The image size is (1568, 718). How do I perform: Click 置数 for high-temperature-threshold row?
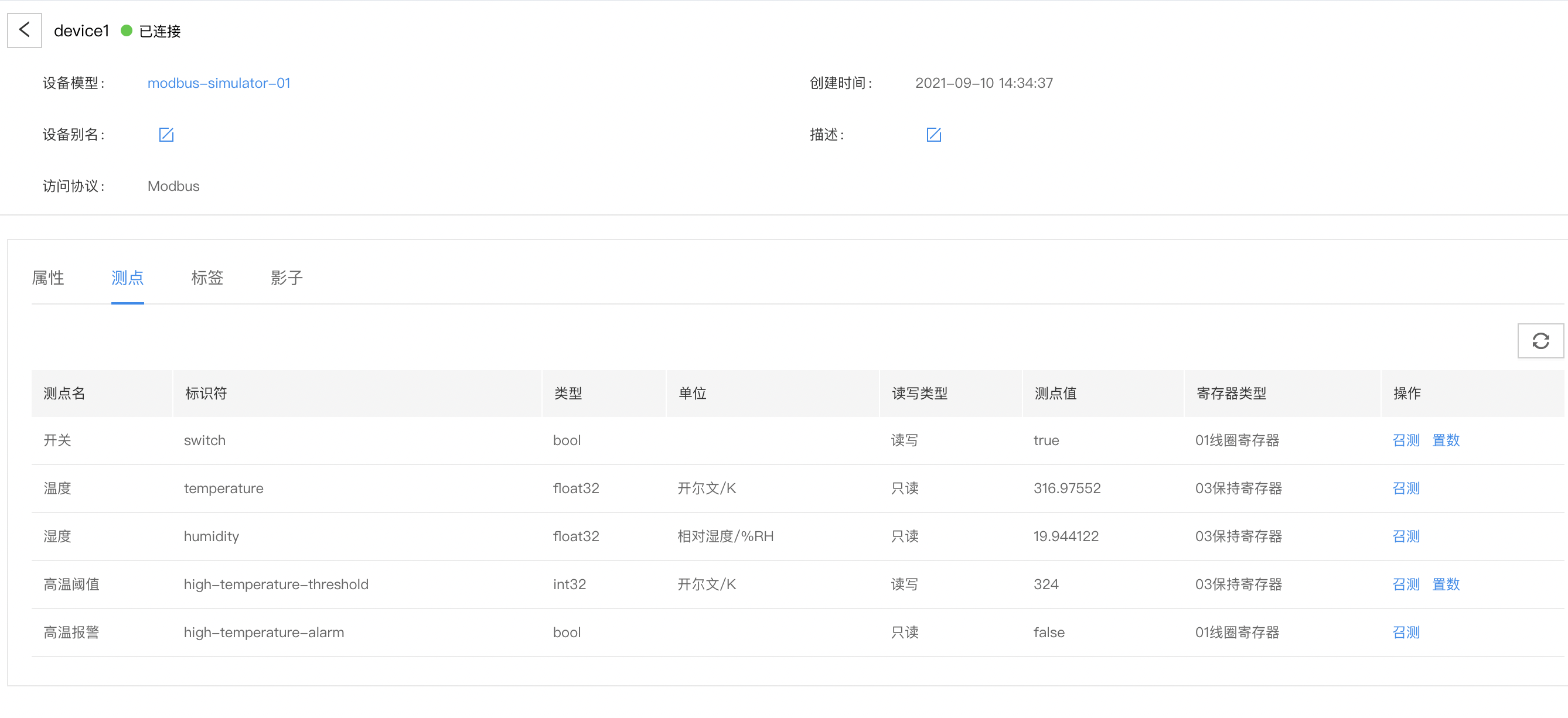click(x=1446, y=584)
